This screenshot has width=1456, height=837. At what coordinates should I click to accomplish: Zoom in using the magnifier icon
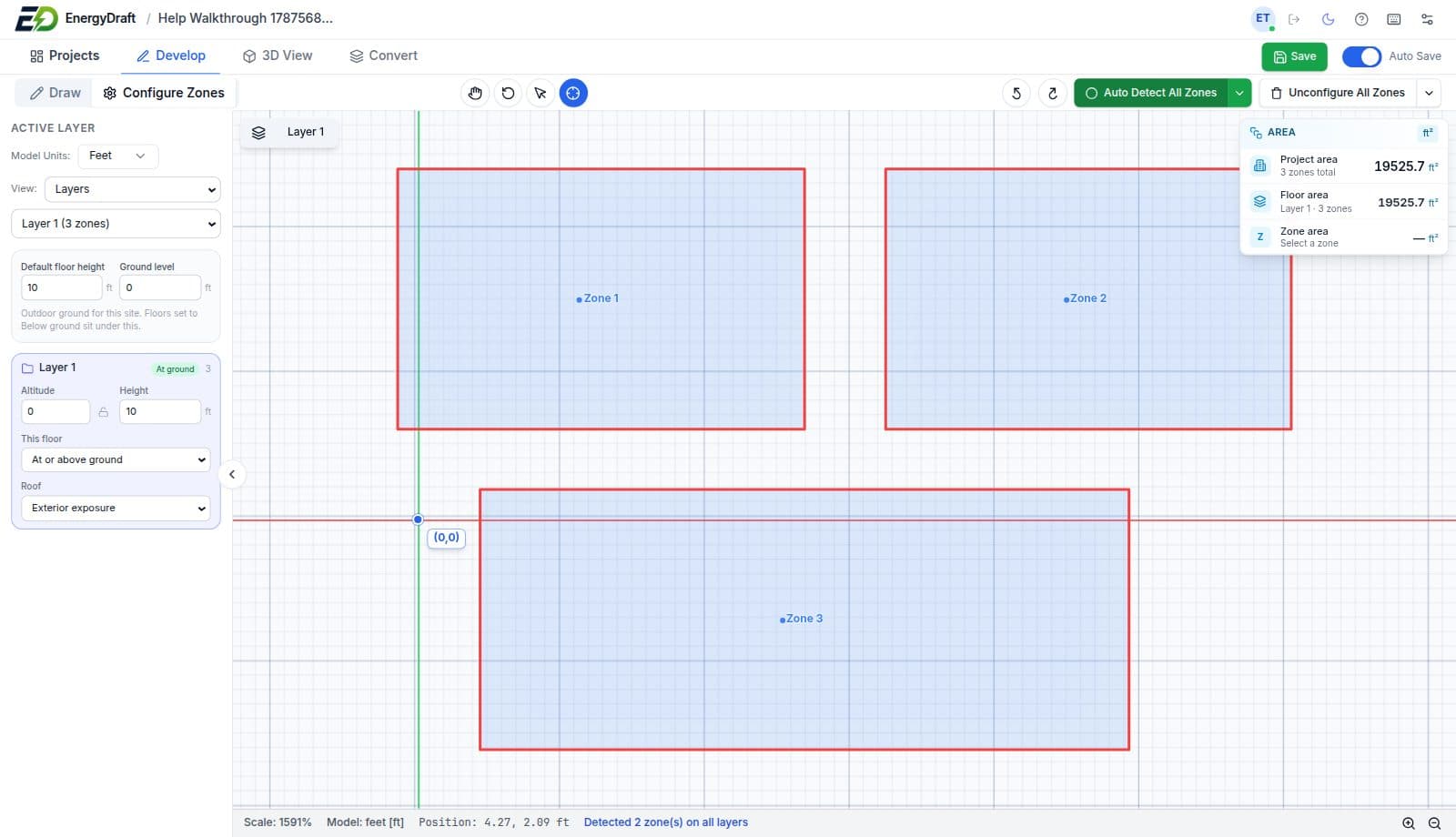point(1408,822)
